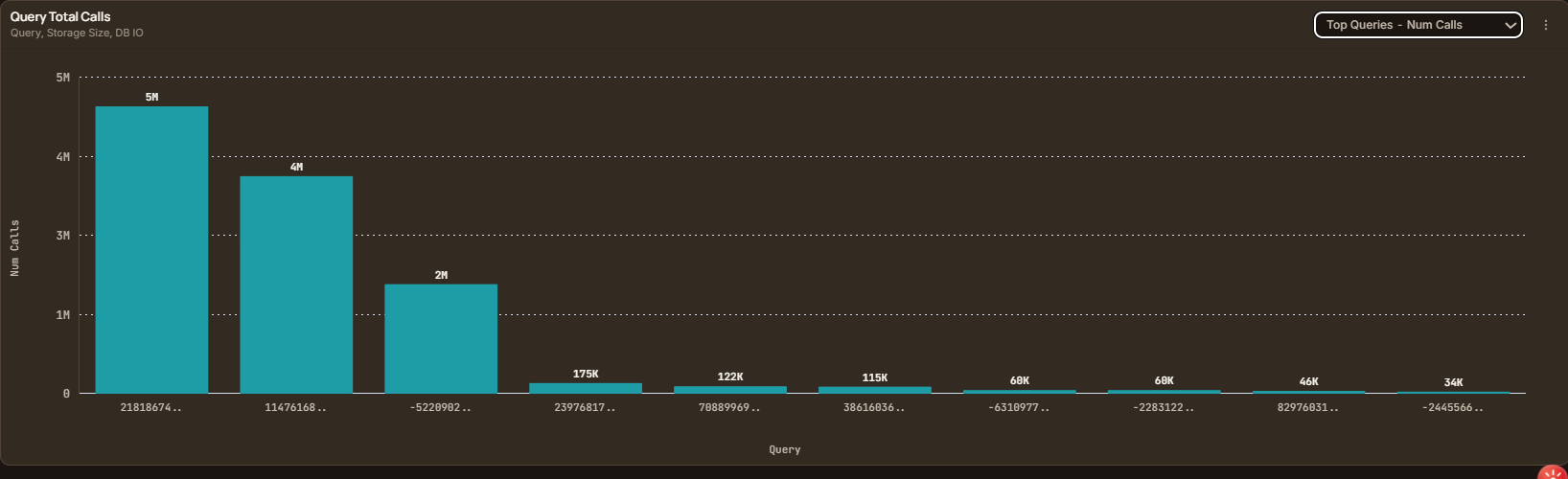This screenshot has height=479, width=1568.
Task: Click the x-axis label 38616036..
Action: click(x=875, y=408)
